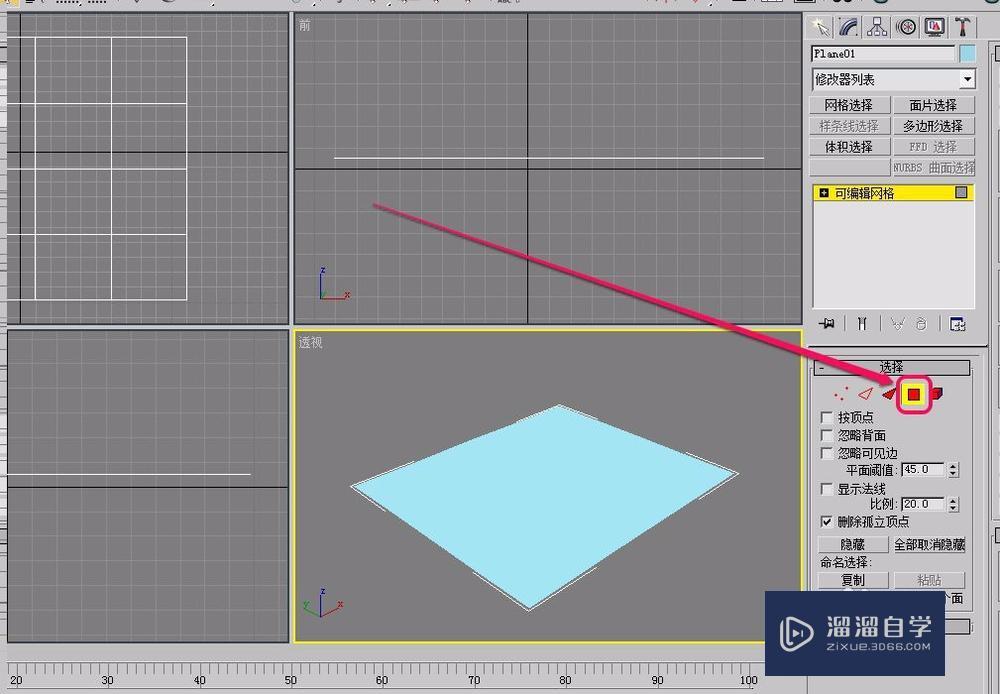Select Vertex sub-object level icon
1000x694 pixels.
[841, 394]
